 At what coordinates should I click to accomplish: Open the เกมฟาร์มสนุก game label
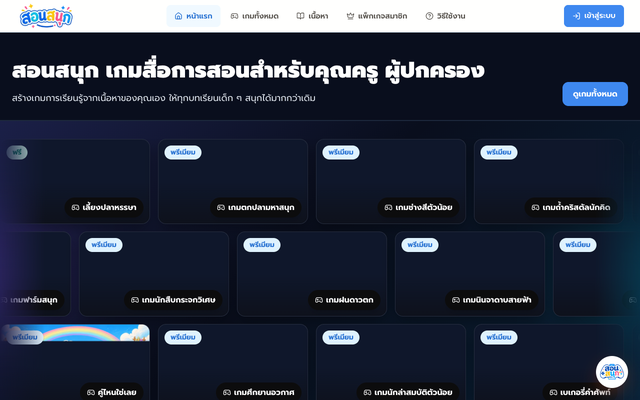pyautogui.click(x=31, y=300)
